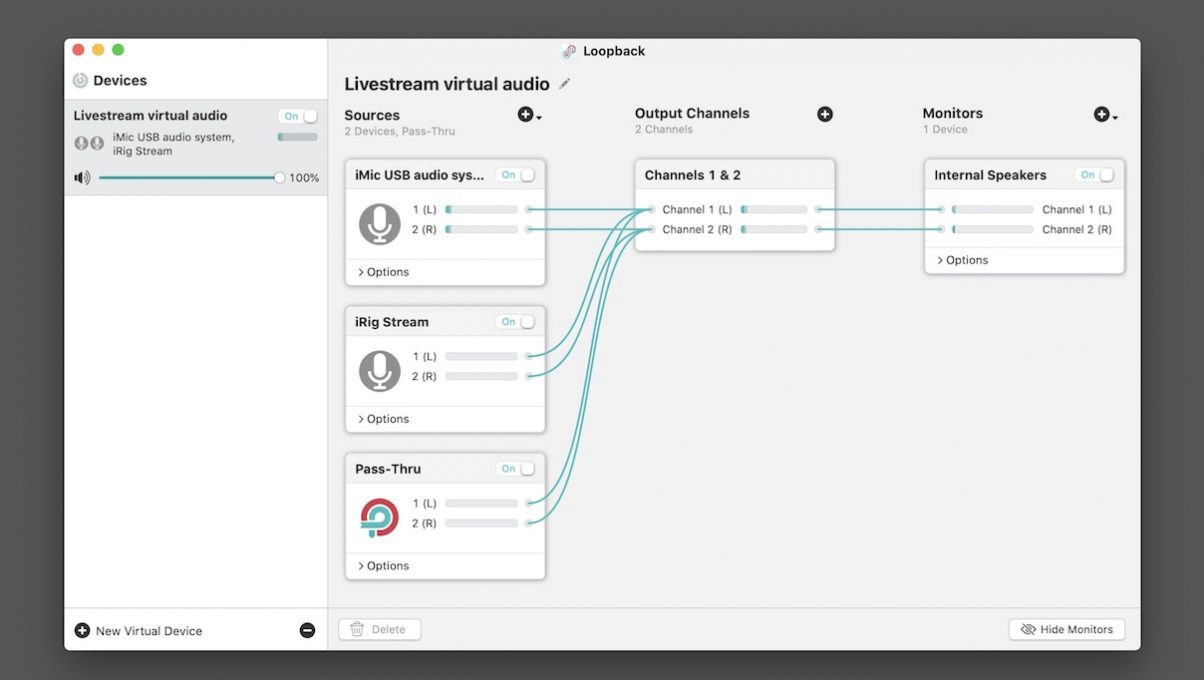Image resolution: width=1204 pixels, height=680 pixels.
Task: Click Internal Speakers Channel 1 (L) input connector
Action: pyautogui.click(x=941, y=210)
